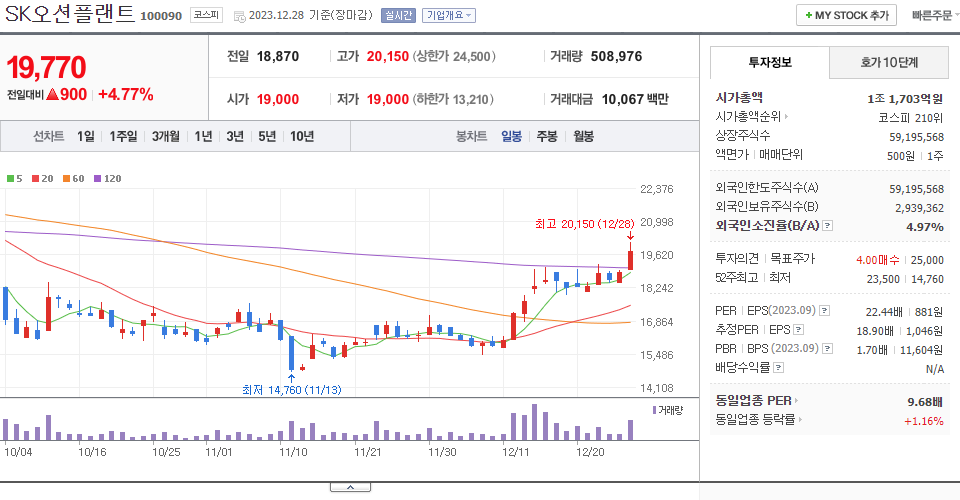This screenshot has height=500, width=960.
Task: Click the 4.00매수 investment opinion
Action: [x=877, y=260]
